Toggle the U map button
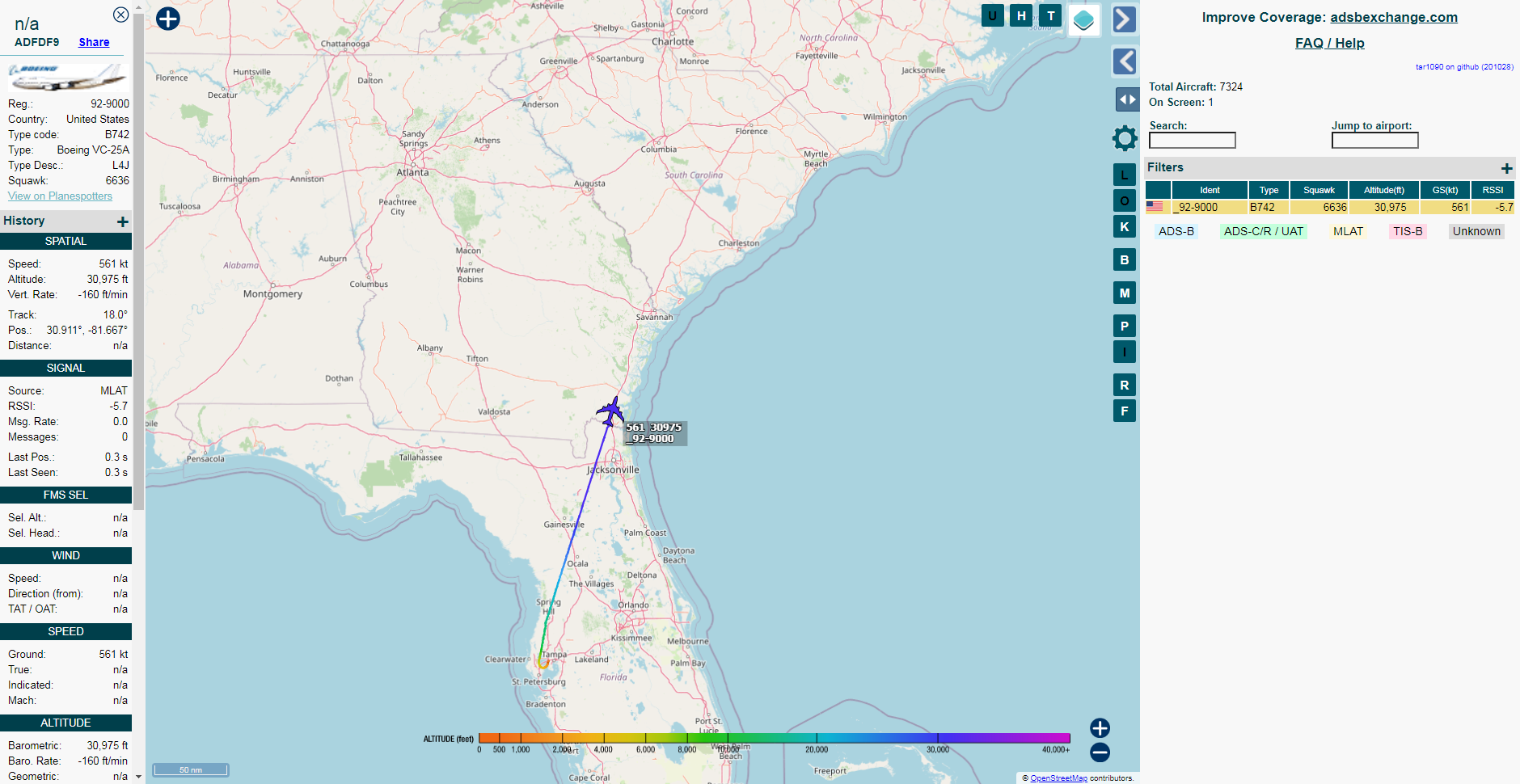Screen dimensions: 1520x784 [x=992, y=15]
